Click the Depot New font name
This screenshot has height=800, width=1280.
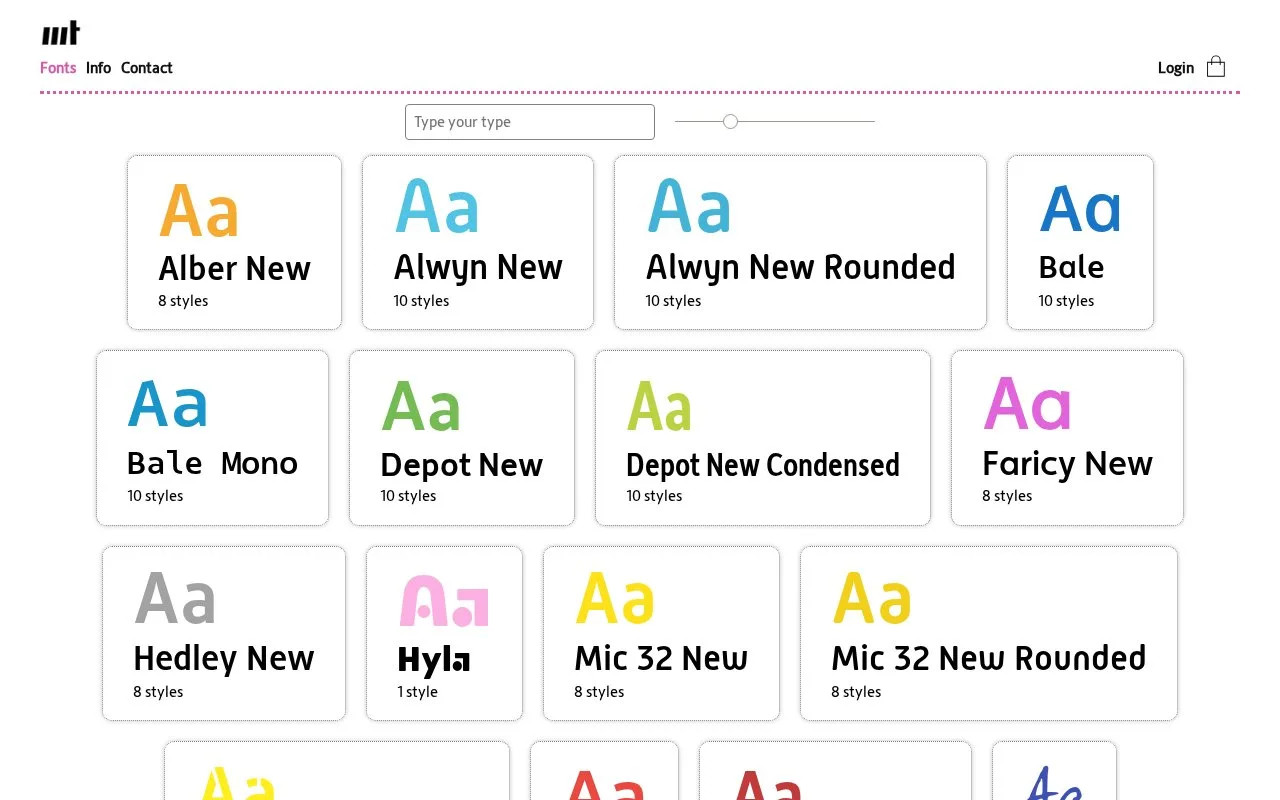[461, 465]
